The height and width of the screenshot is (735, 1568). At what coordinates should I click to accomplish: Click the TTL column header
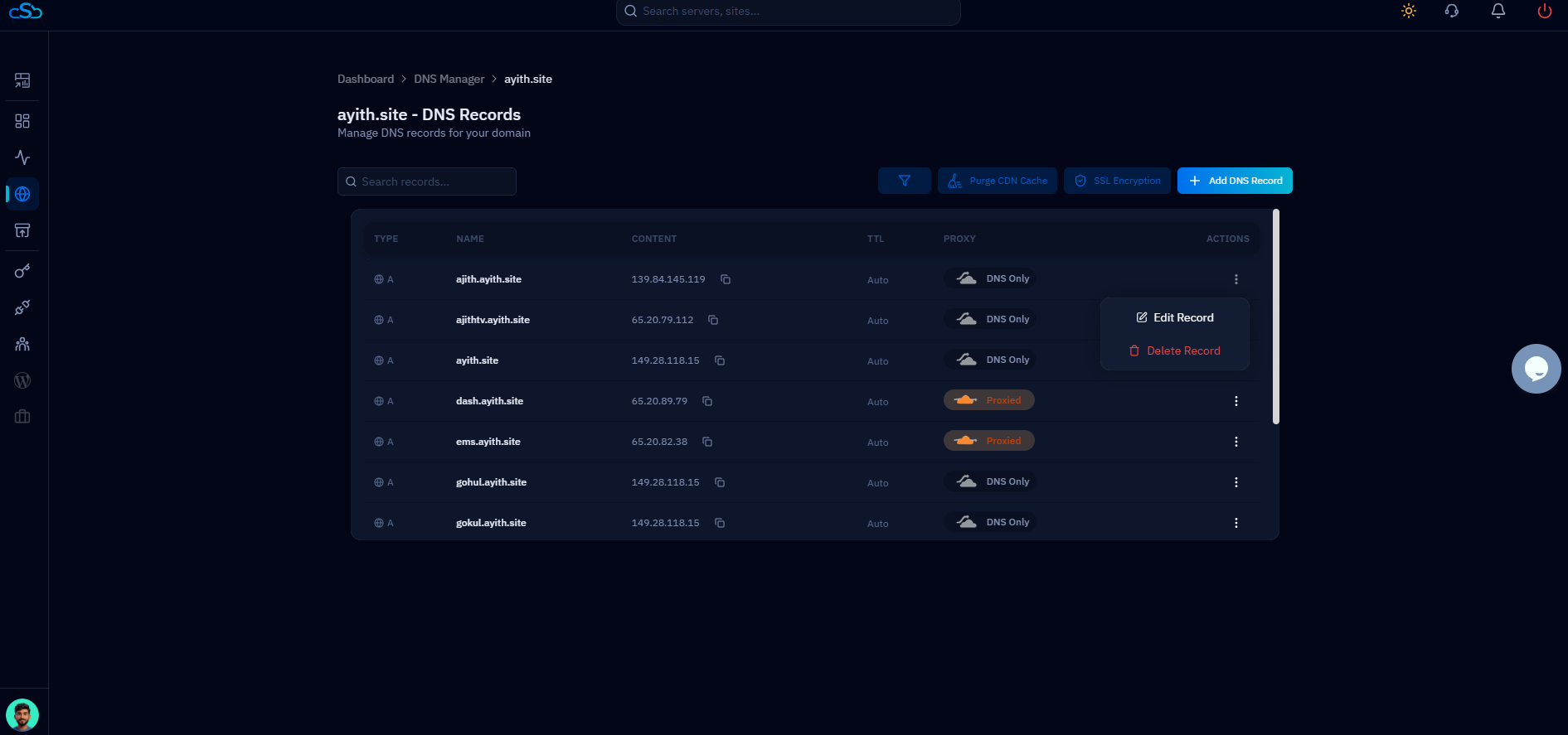(876, 239)
